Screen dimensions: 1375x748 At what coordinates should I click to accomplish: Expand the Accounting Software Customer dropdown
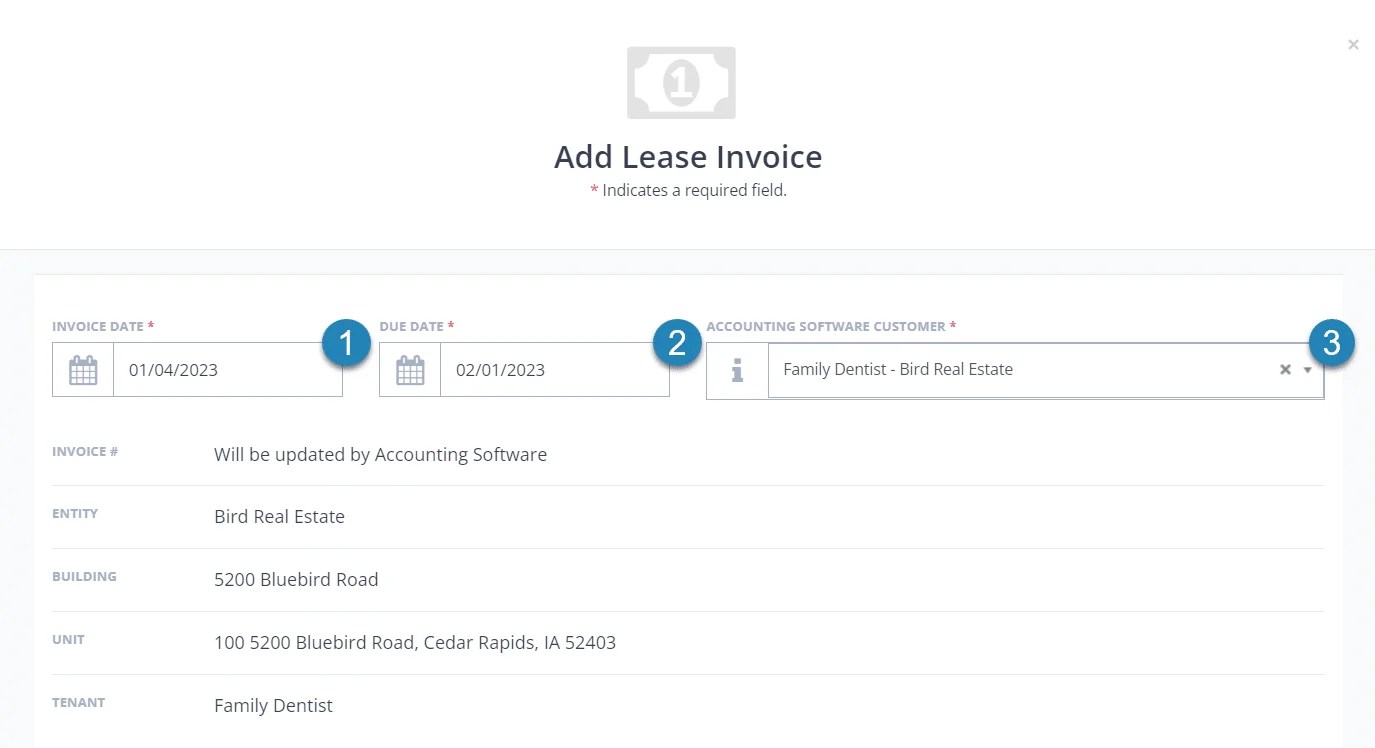point(1308,370)
